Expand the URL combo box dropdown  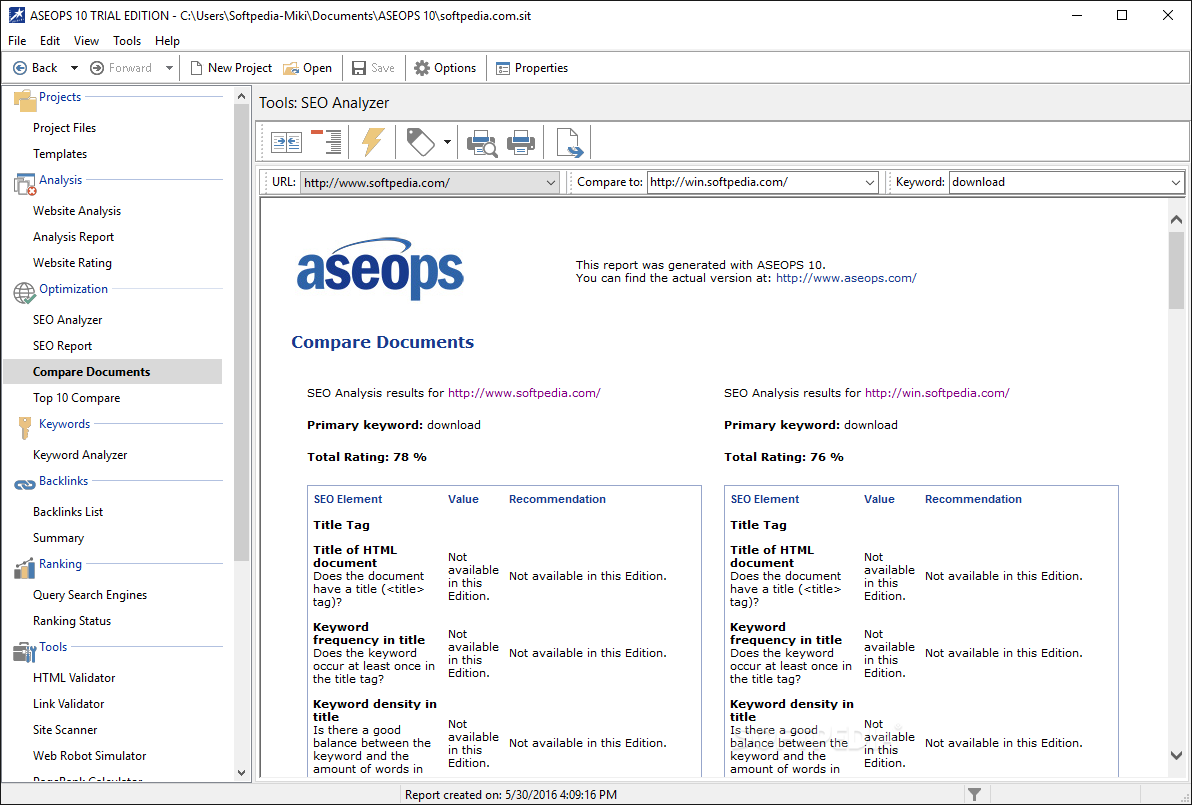[x=550, y=182]
